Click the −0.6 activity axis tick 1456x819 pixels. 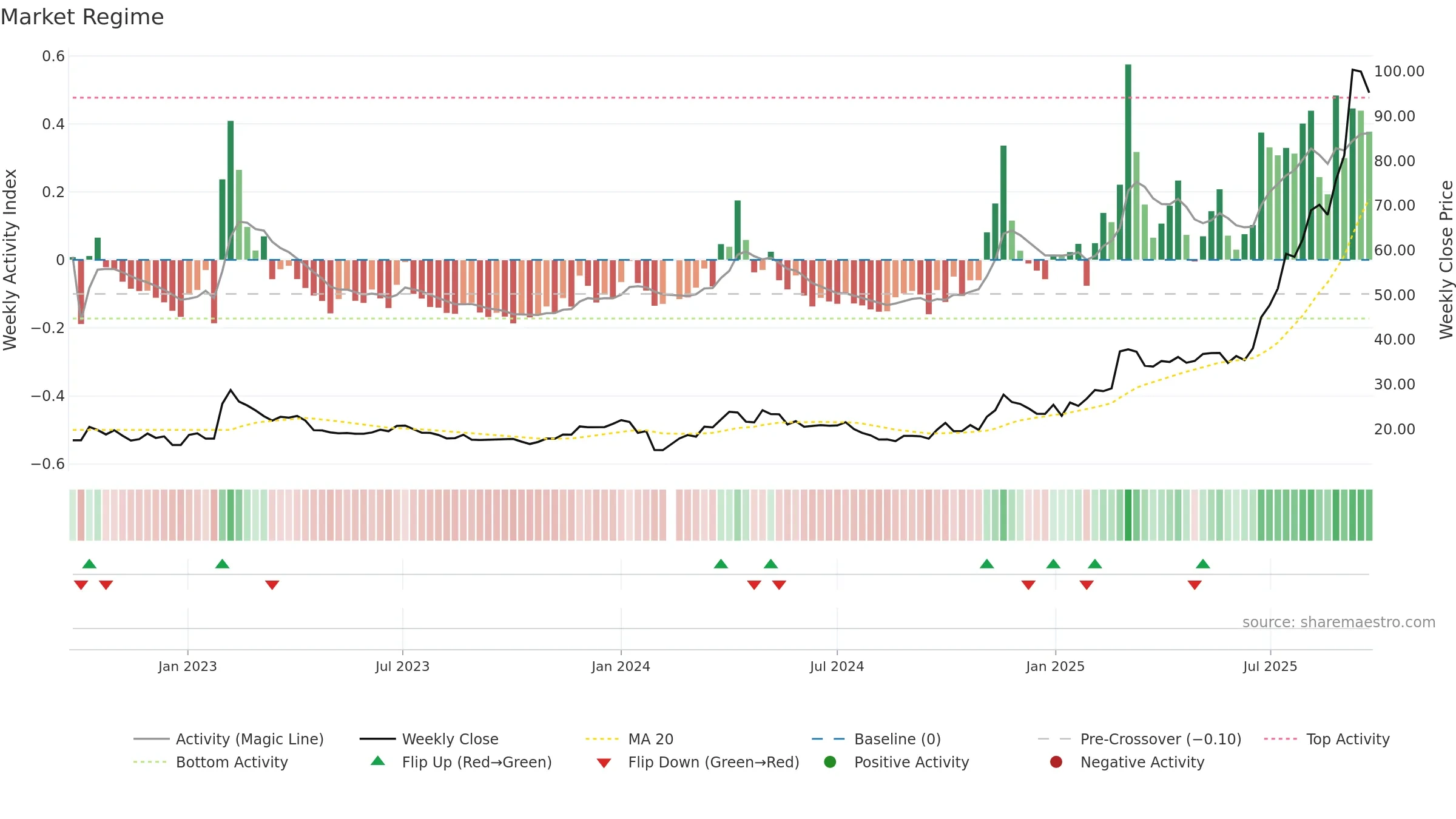click(x=48, y=463)
